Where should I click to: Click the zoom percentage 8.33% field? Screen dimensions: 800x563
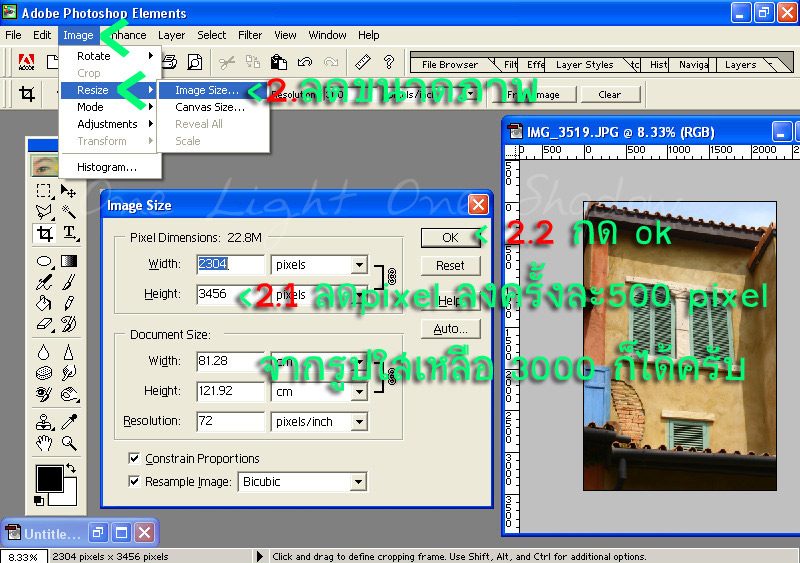pyautogui.click(x=23, y=556)
